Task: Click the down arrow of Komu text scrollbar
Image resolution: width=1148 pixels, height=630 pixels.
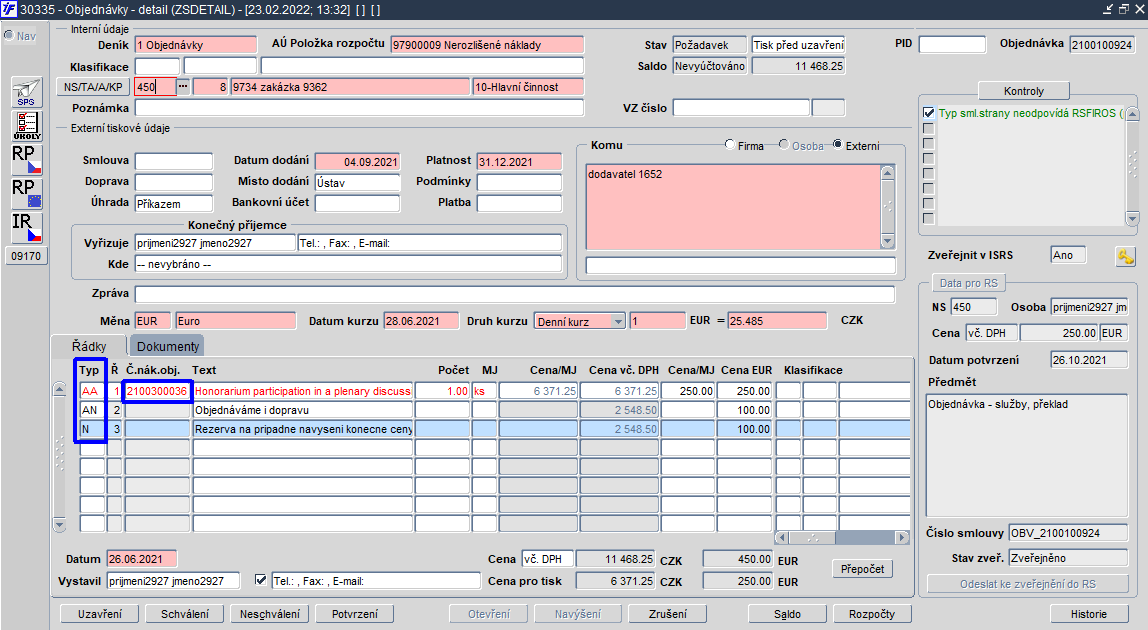Action: coord(887,242)
